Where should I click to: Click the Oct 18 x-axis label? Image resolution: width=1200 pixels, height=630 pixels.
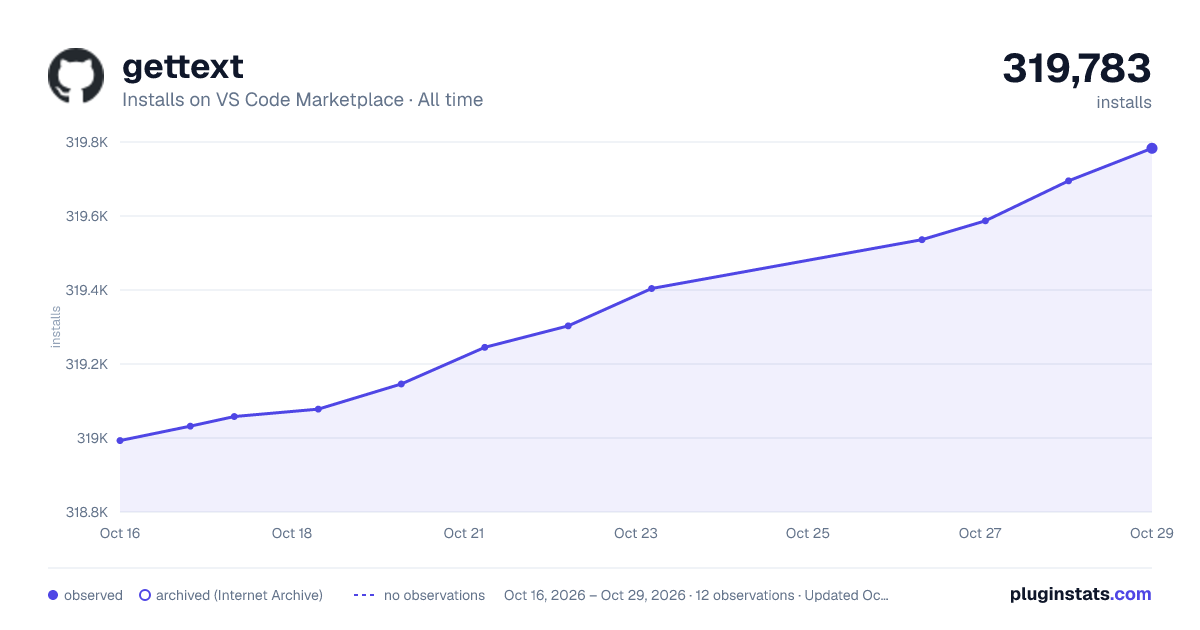[x=292, y=533]
